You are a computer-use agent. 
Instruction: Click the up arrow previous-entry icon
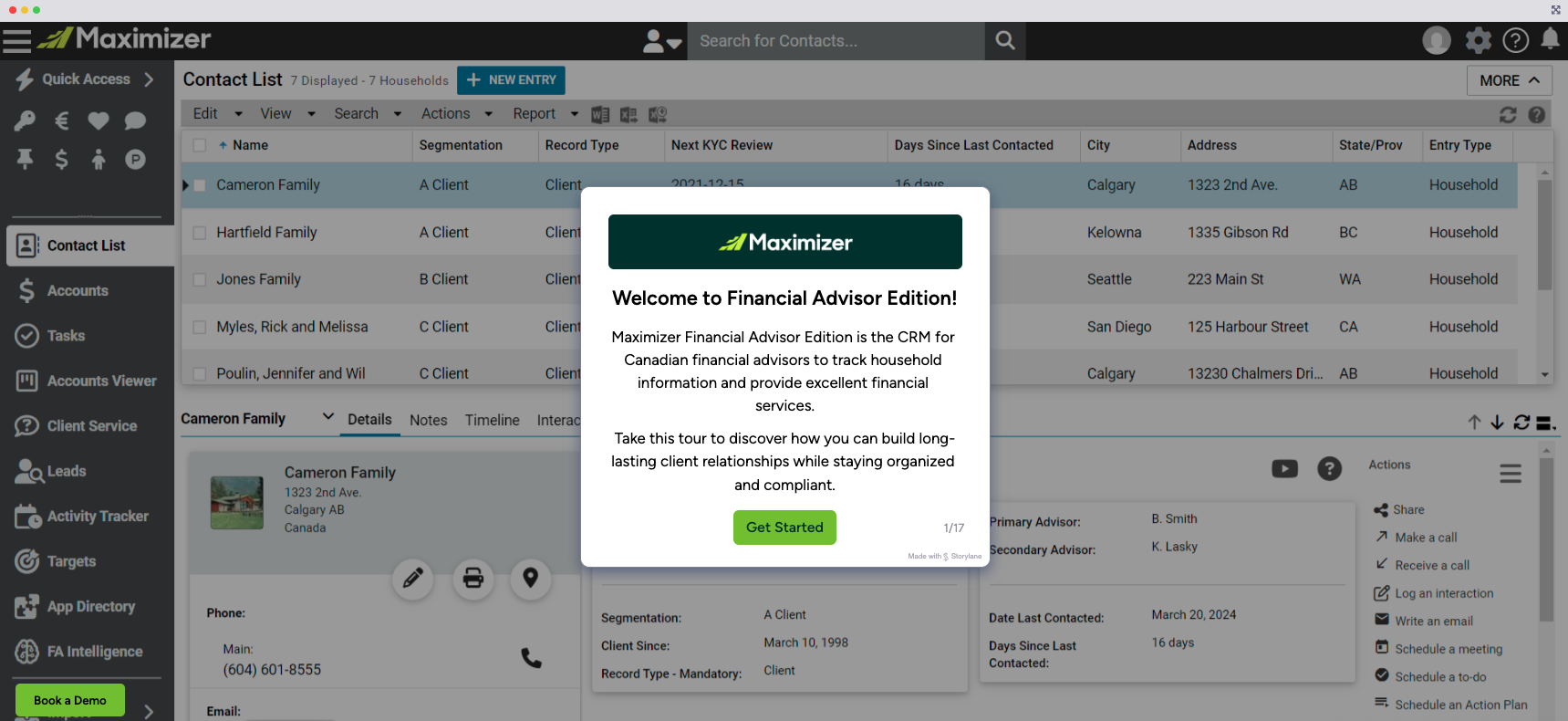(1474, 423)
